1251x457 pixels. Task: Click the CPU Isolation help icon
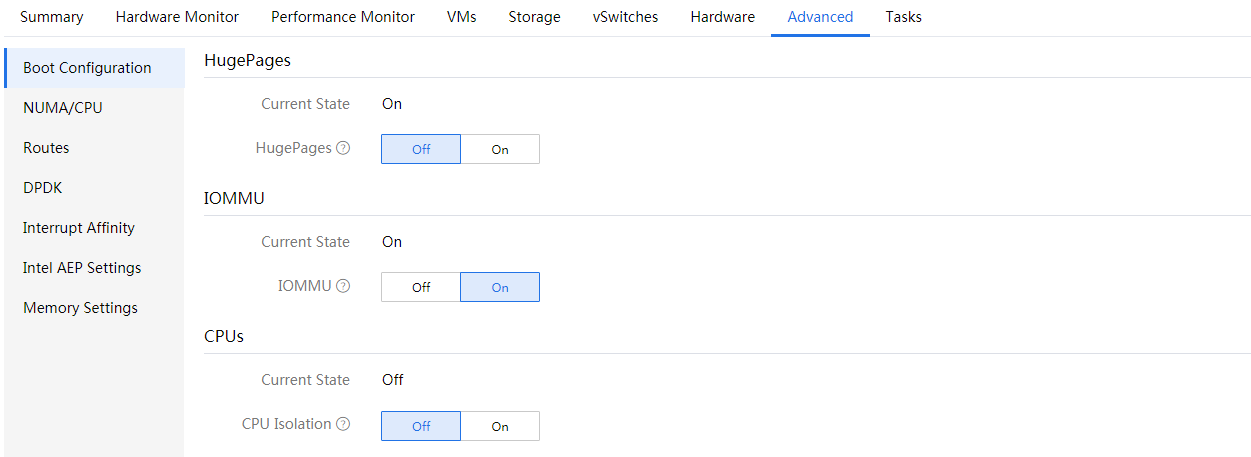click(x=343, y=424)
